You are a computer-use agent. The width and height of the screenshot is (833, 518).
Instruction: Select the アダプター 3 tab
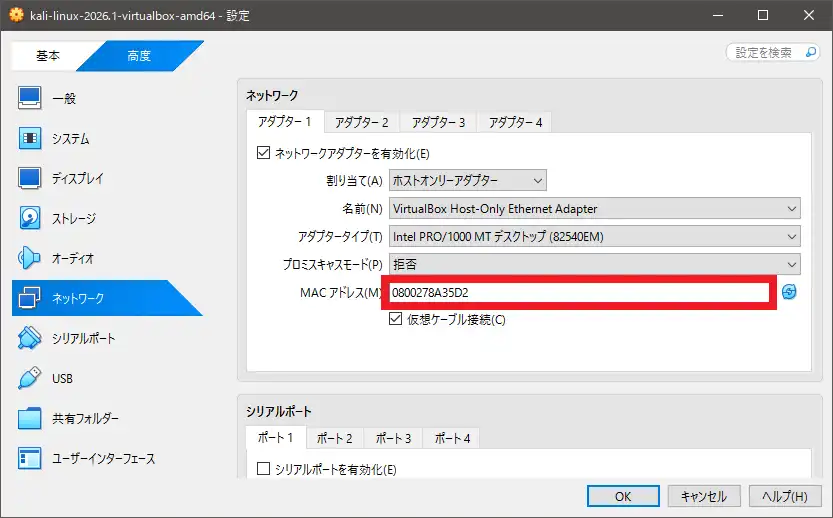click(x=438, y=122)
